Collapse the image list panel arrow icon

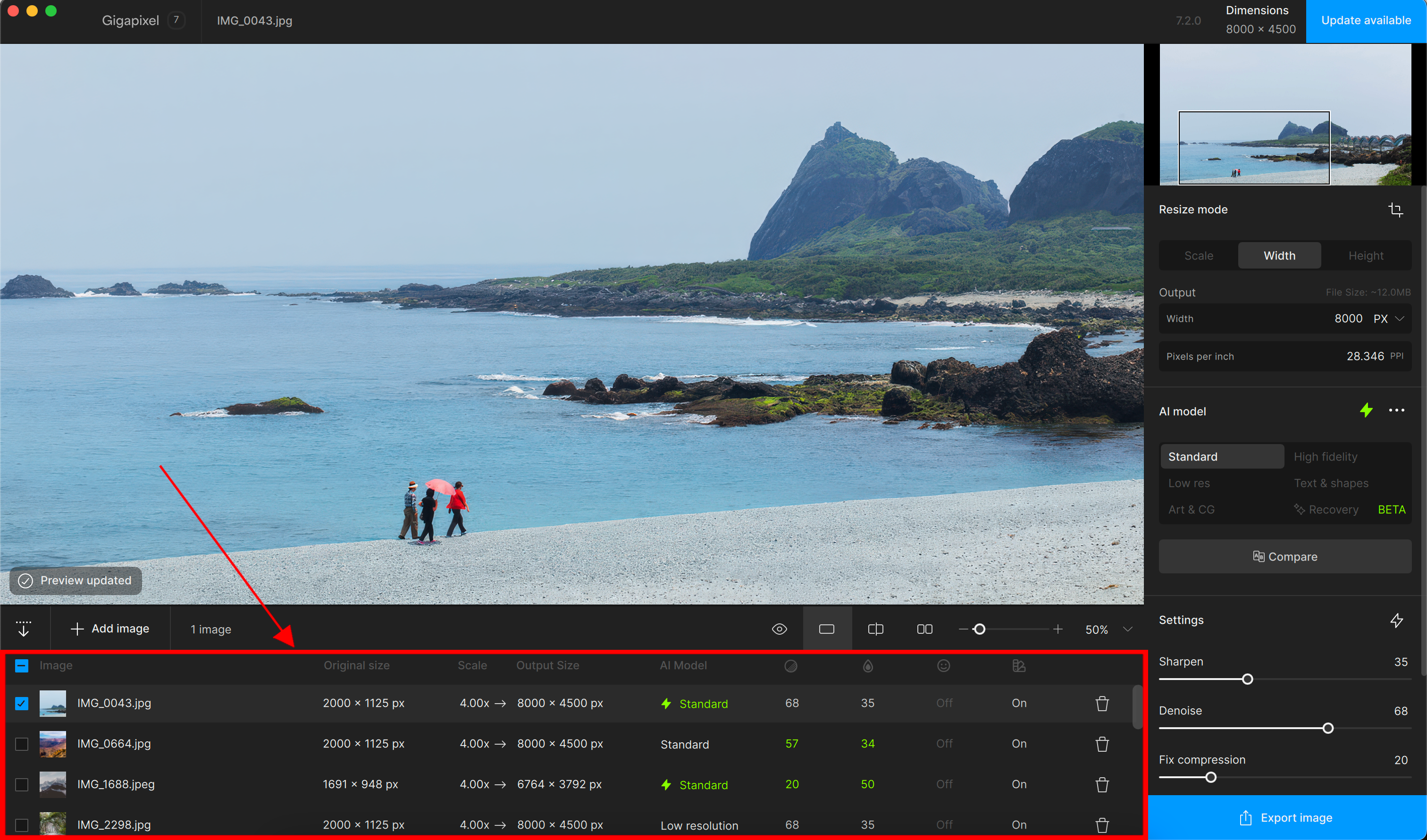23,628
